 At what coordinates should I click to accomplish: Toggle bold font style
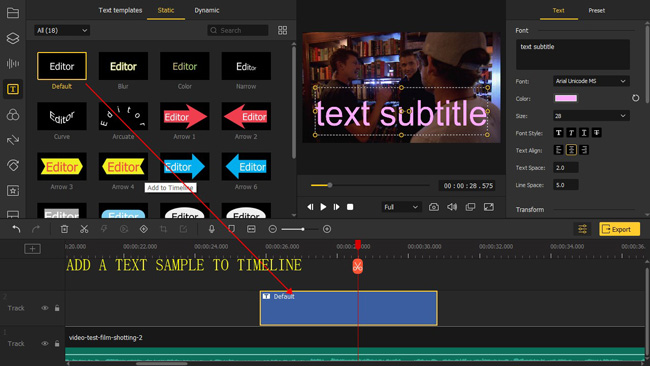[x=558, y=133]
